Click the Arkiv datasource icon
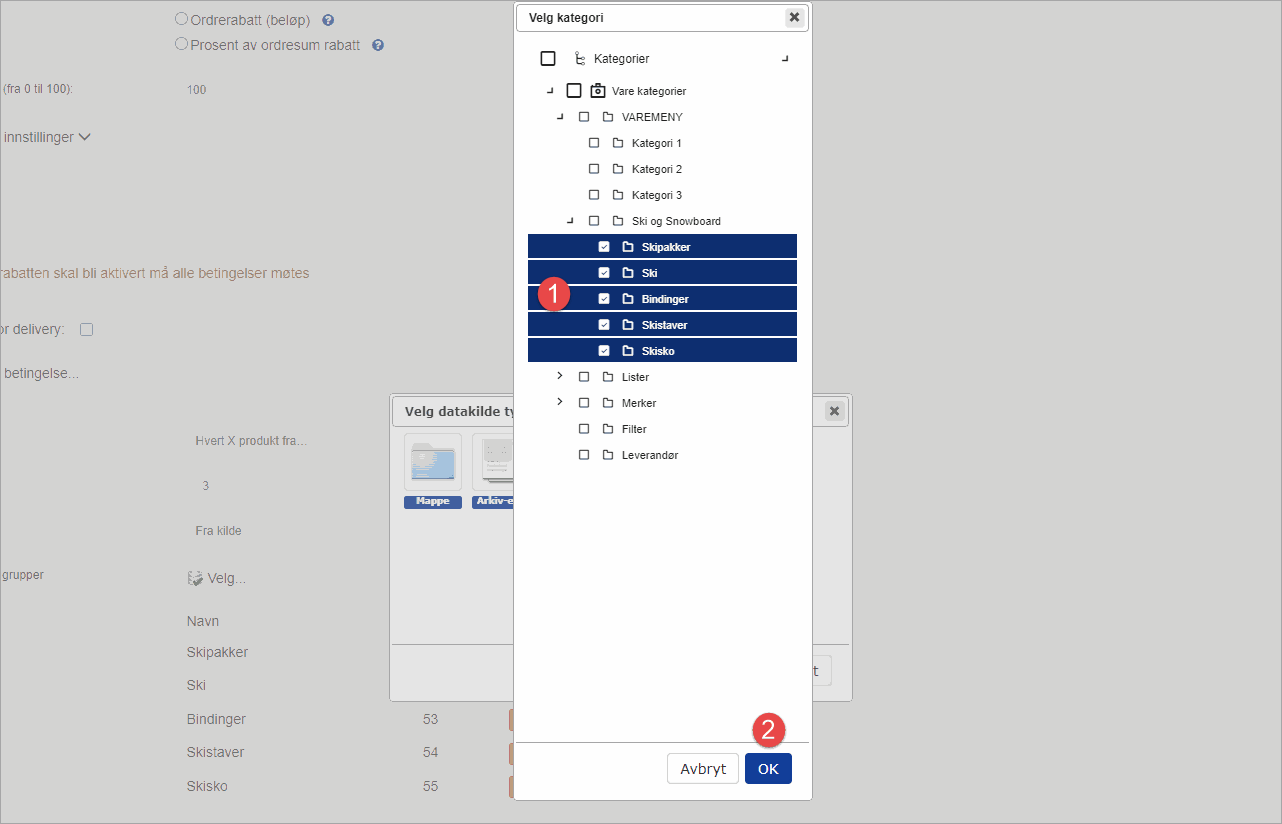The image size is (1282, 824). [x=494, y=463]
